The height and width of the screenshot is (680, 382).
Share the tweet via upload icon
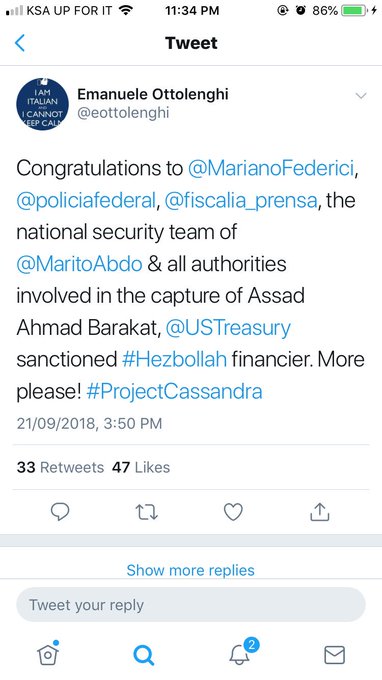click(320, 512)
